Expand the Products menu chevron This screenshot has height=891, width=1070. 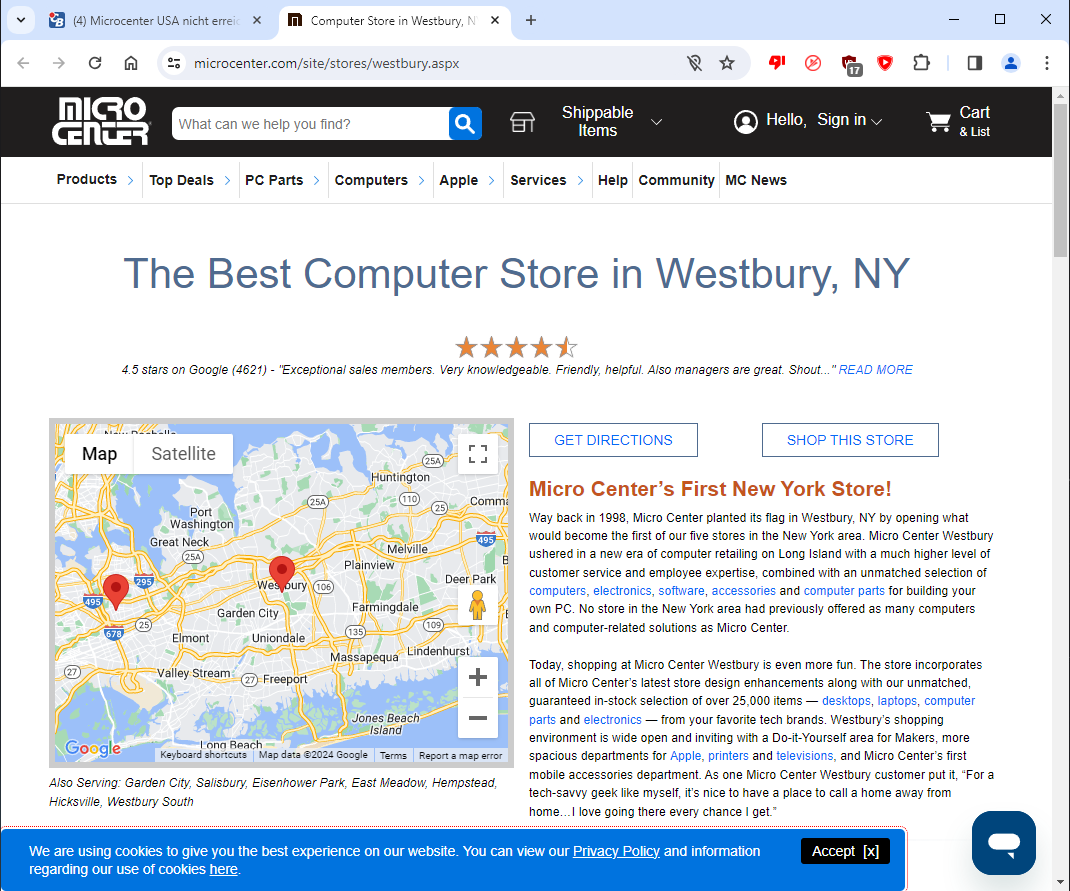point(130,180)
